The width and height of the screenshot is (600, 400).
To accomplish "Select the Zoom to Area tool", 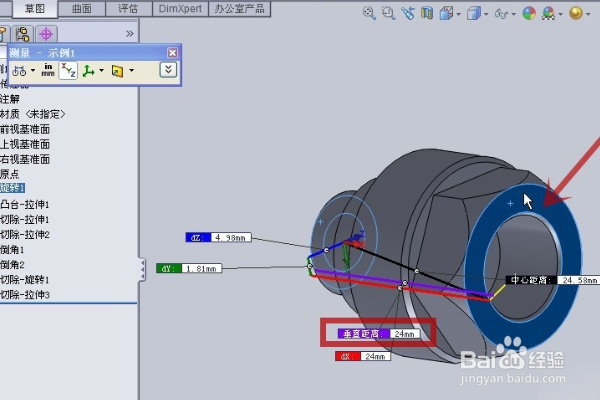I will [388, 13].
